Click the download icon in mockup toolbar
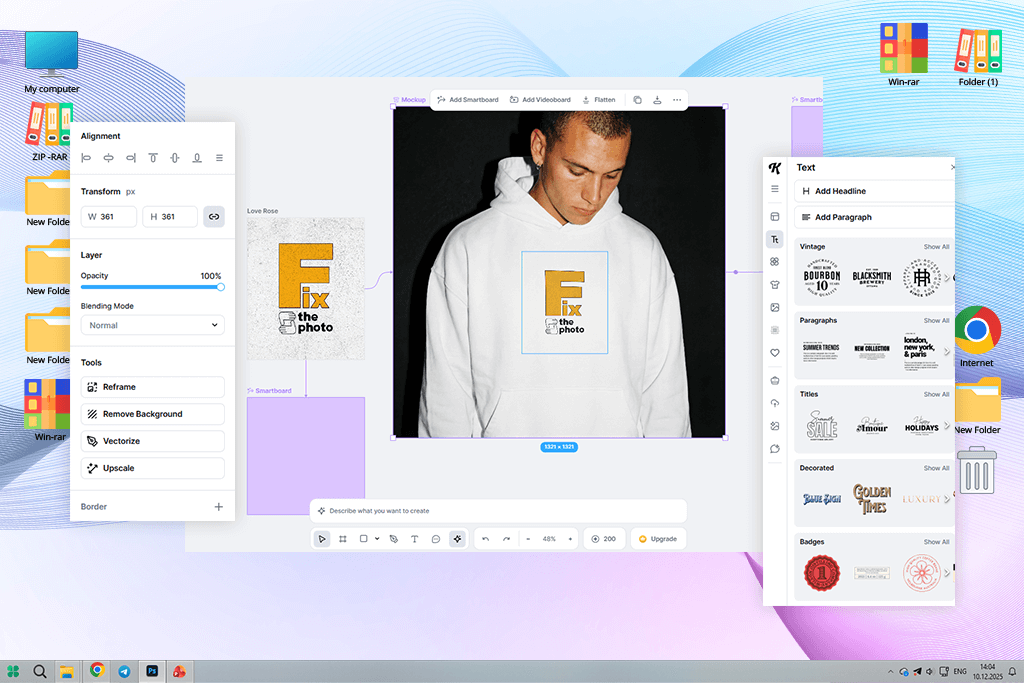1024x683 pixels. point(657,100)
